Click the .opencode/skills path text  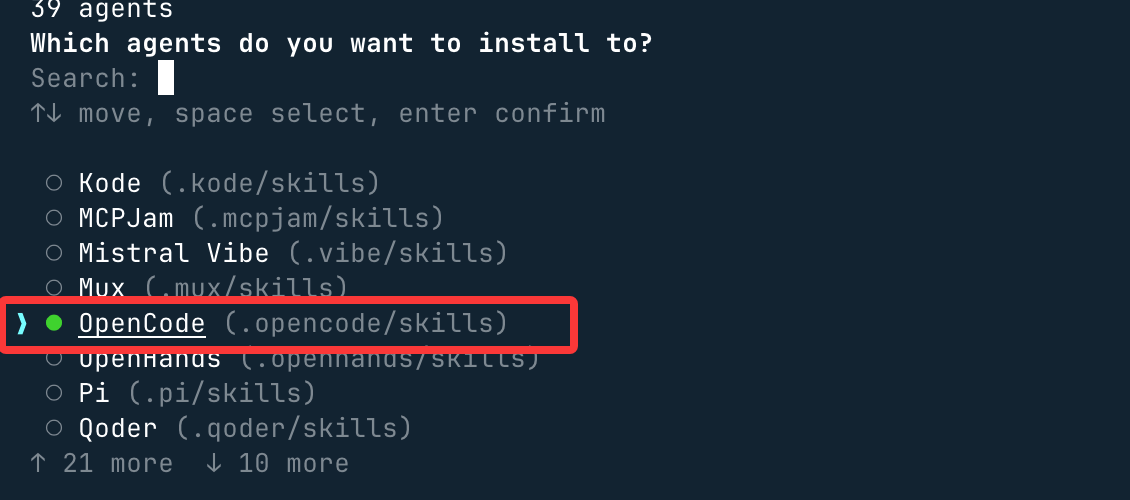(x=365, y=323)
